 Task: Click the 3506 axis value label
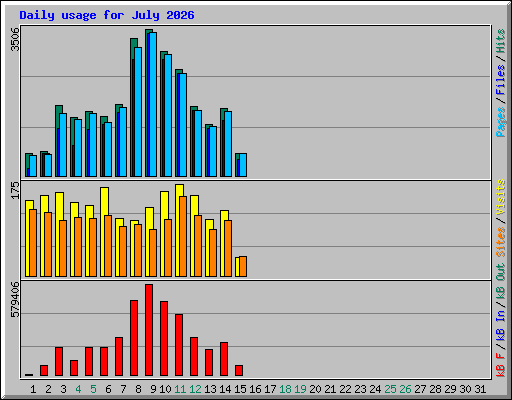15,39
